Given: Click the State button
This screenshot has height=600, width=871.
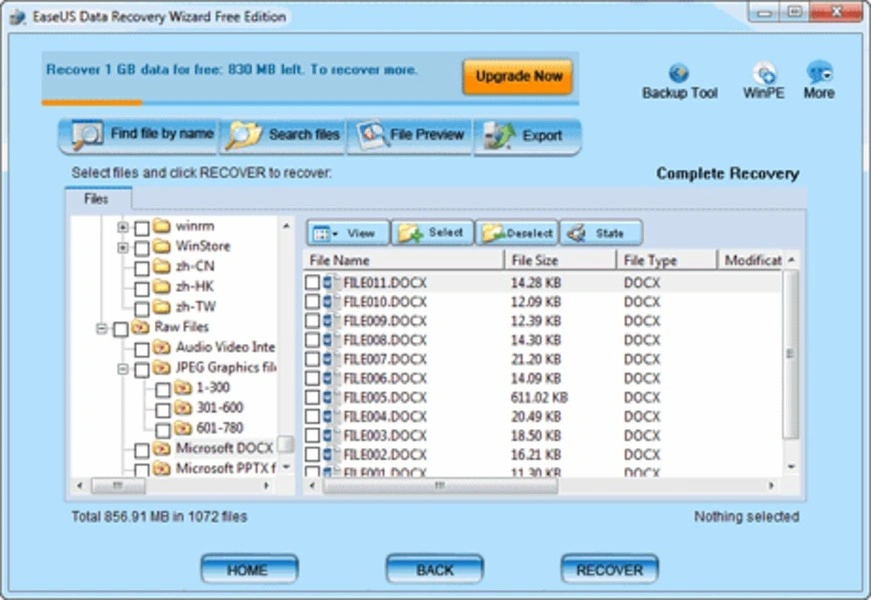Looking at the screenshot, I should click(601, 232).
